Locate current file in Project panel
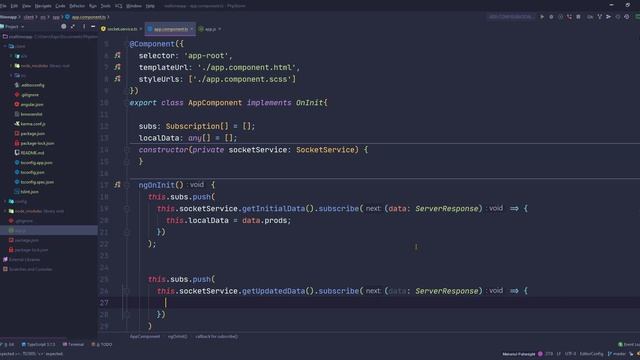640x360 pixels. coord(63,27)
